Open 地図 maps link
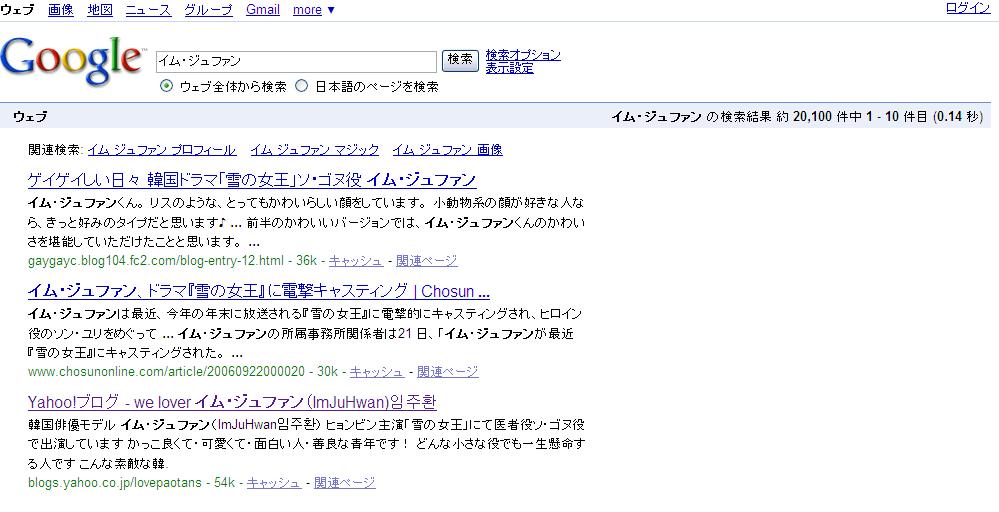The image size is (999, 512). click(100, 10)
